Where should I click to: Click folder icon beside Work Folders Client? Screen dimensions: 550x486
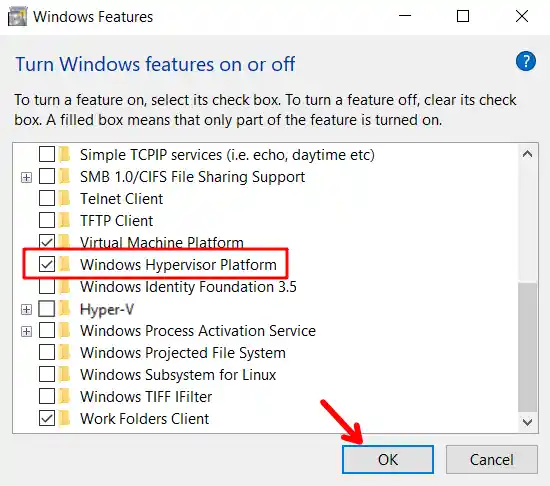65,418
